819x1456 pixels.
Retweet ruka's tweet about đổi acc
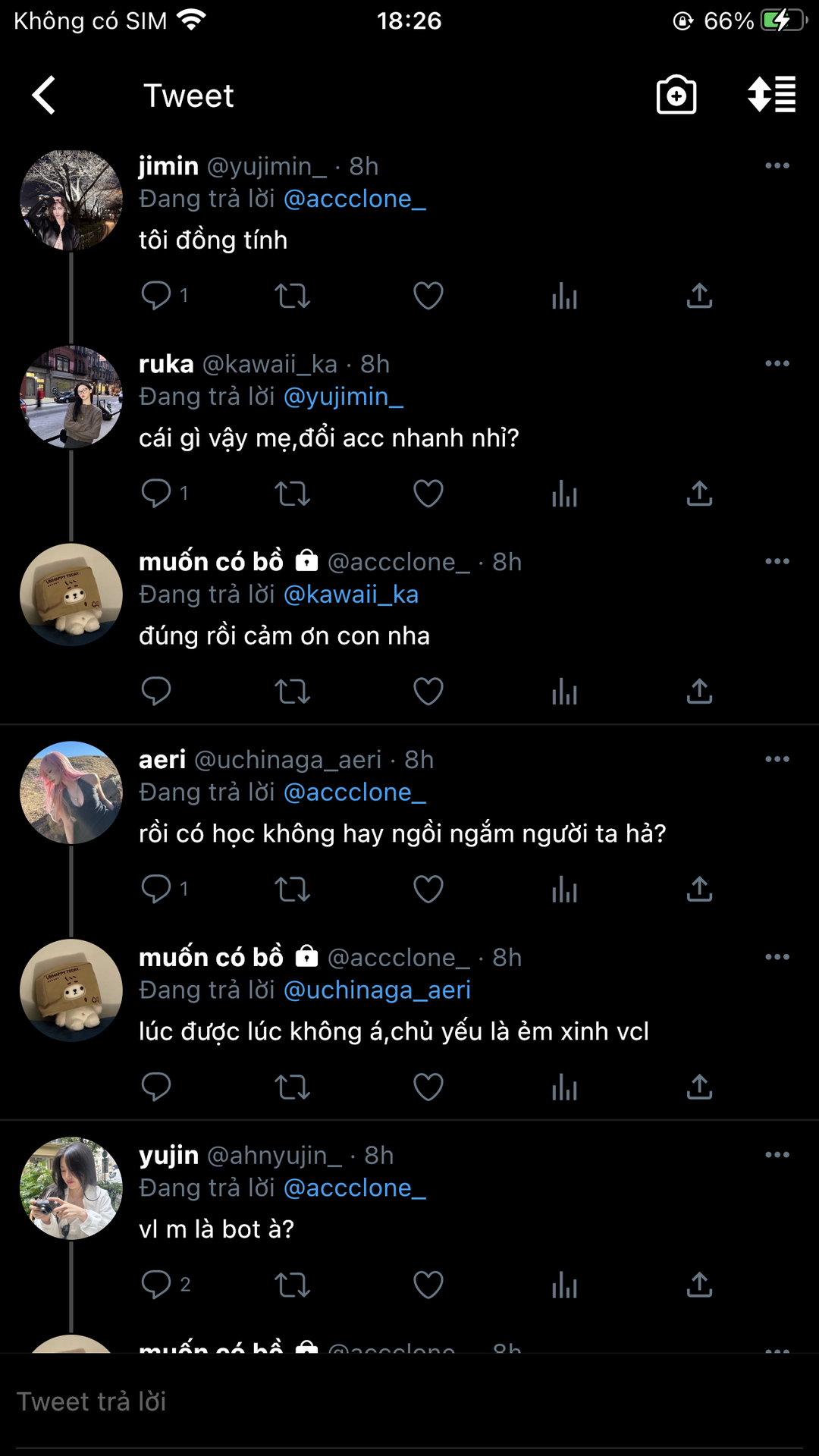pos(292,494)
